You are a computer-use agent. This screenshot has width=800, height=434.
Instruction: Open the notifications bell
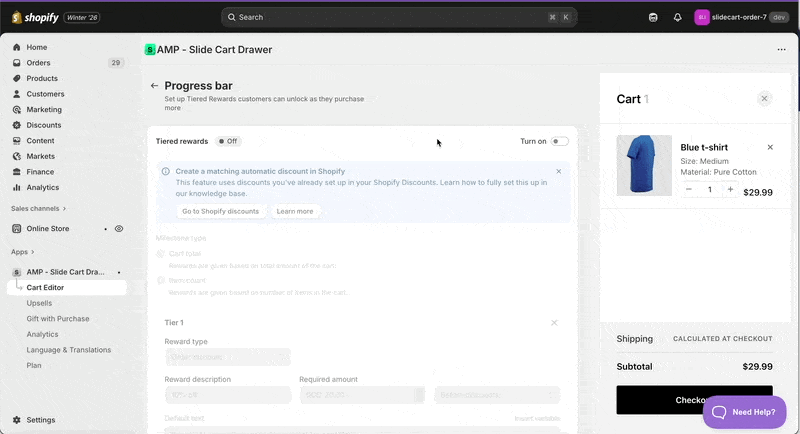pyautogui.click(x=678, y=17)
